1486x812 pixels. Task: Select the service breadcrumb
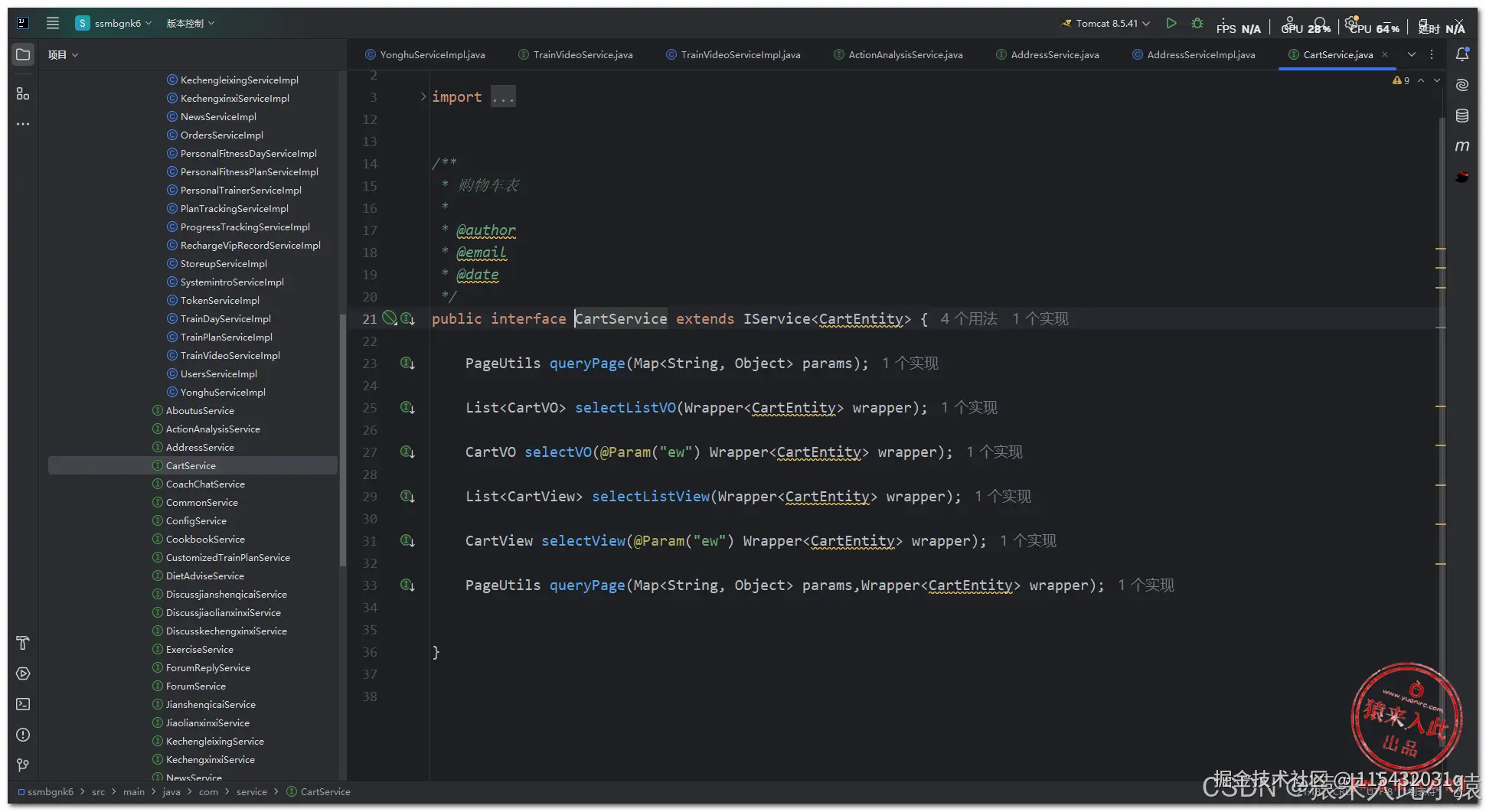[252, 791]
